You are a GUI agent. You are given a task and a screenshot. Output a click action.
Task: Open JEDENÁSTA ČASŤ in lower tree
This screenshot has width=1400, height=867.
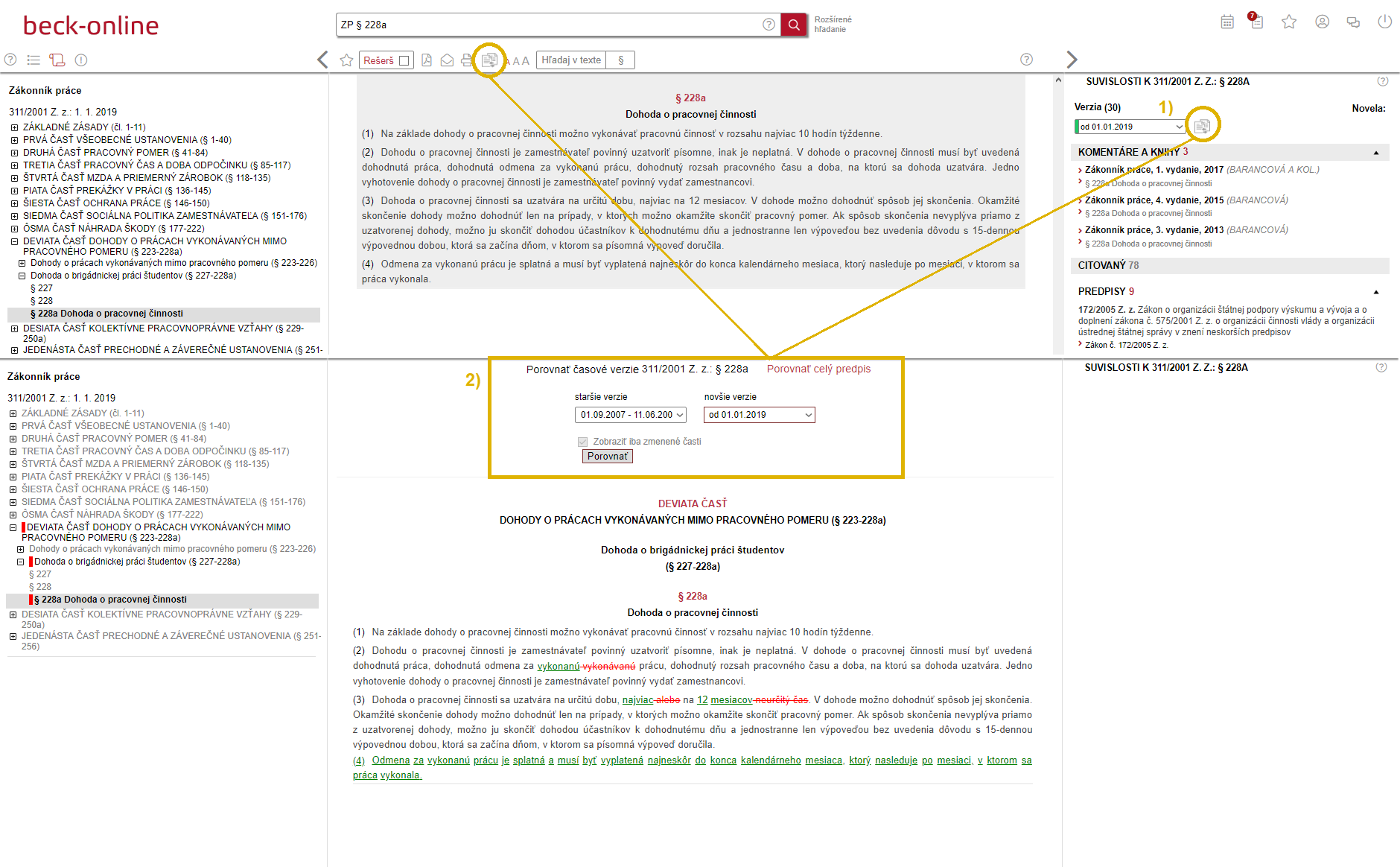click(171, 641)
